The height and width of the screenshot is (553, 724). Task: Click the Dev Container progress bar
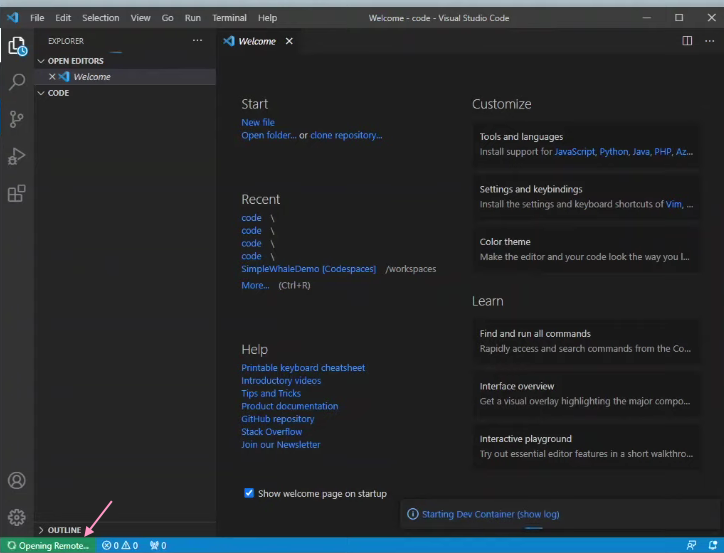click(x=534, y=528)
